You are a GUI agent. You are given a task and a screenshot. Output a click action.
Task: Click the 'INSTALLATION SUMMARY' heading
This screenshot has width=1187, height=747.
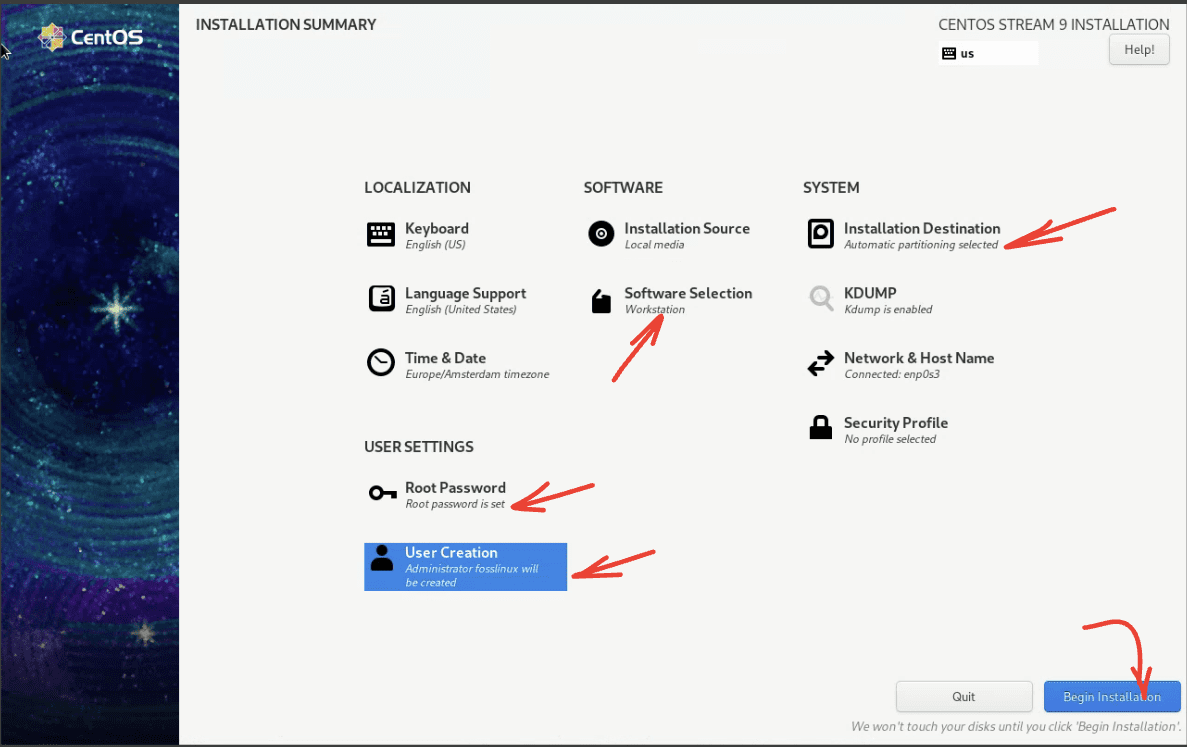coord(285,24)
